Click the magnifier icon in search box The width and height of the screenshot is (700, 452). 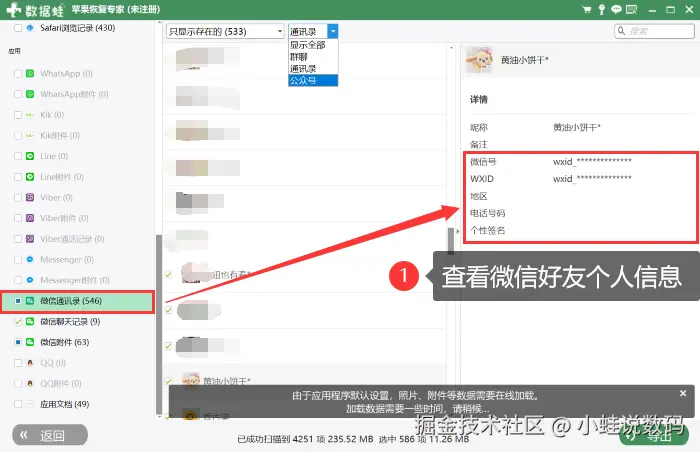coord(621,31)
